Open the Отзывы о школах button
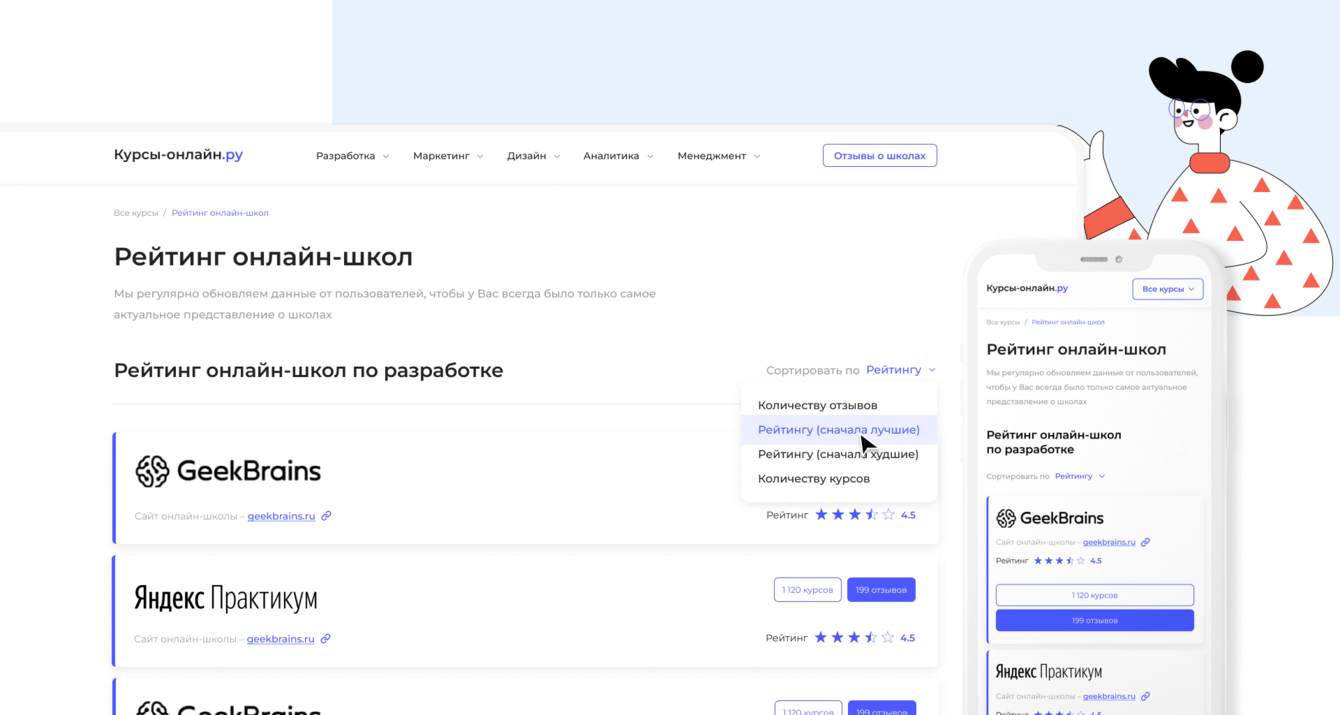 [x=880, y=156]
